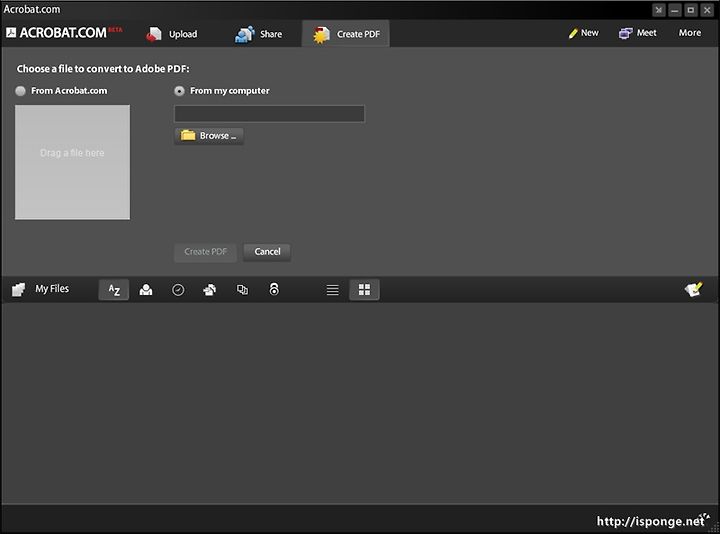Maximize the Acrobat.com window
Image resolution: width=720 pixels, height=534 pixels.
(691, 10)
